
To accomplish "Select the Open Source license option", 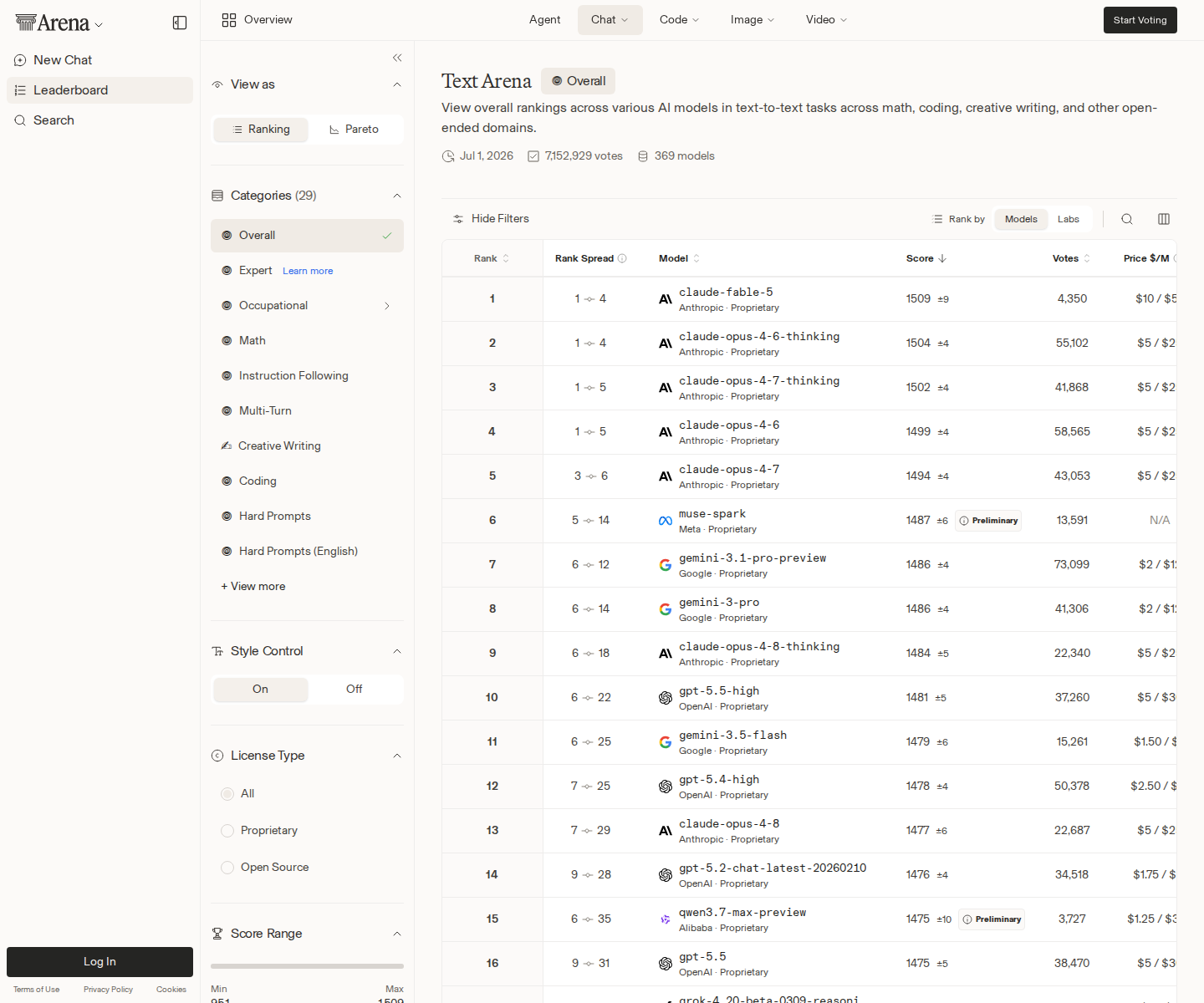I will coord(265,868).
